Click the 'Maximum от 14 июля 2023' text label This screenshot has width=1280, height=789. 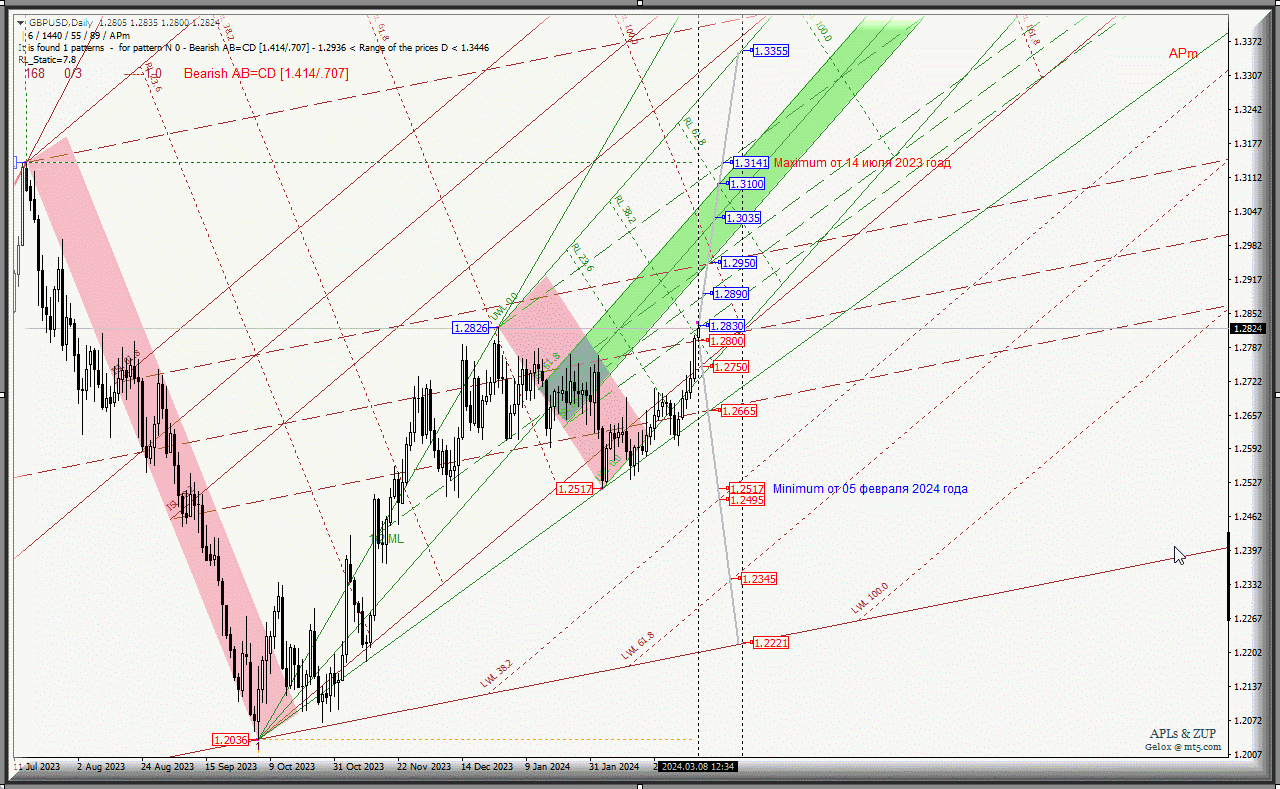coord(862,163)
